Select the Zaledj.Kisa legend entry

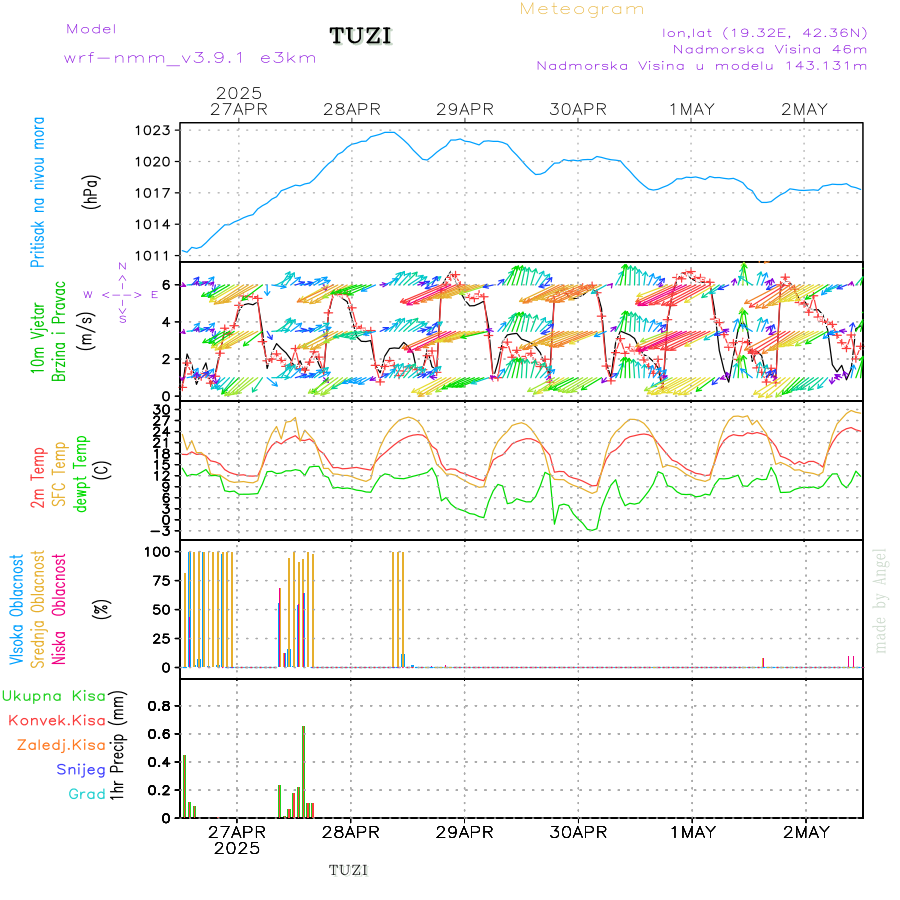[x=61, y=745]
